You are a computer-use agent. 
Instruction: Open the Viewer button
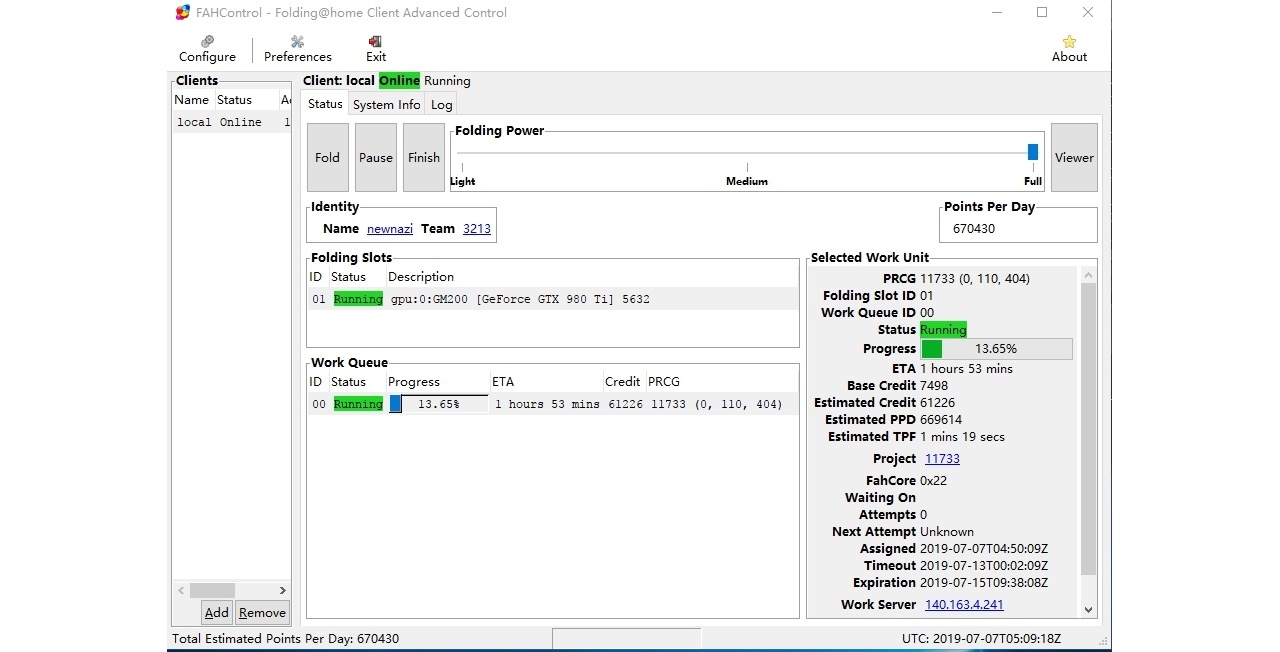(1074, 157)
